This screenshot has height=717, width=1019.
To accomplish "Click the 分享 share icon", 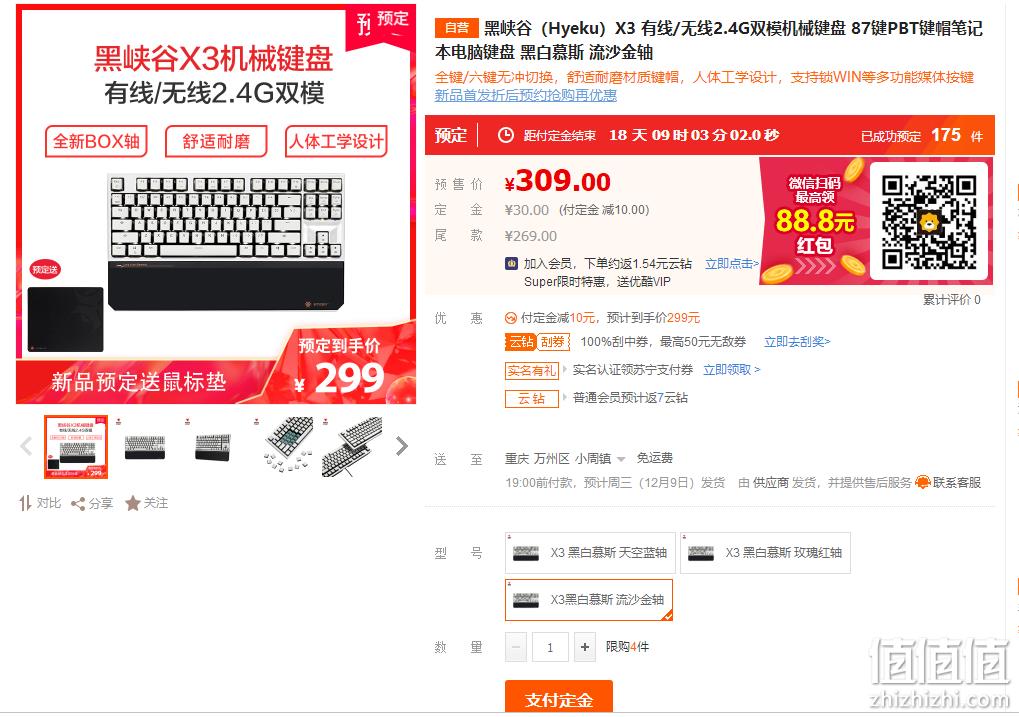I will coord(78,504).
